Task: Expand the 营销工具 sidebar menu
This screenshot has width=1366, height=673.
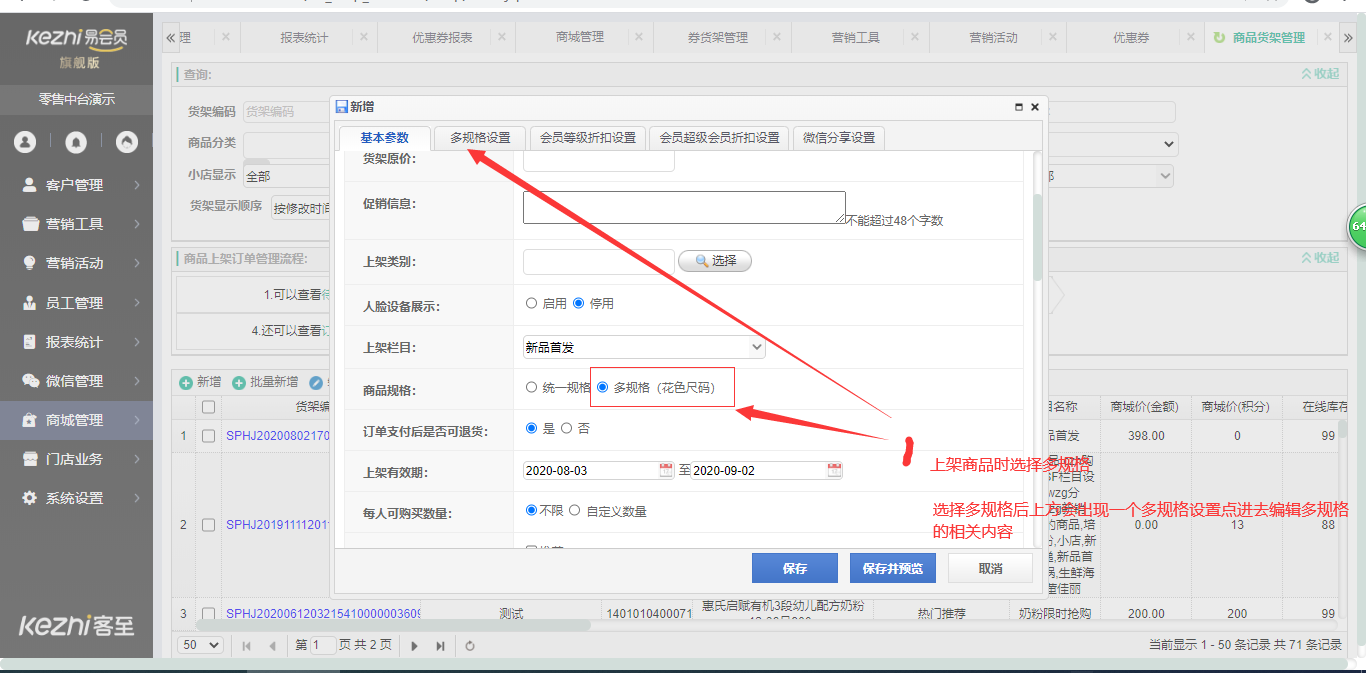Action: (137, 224)
